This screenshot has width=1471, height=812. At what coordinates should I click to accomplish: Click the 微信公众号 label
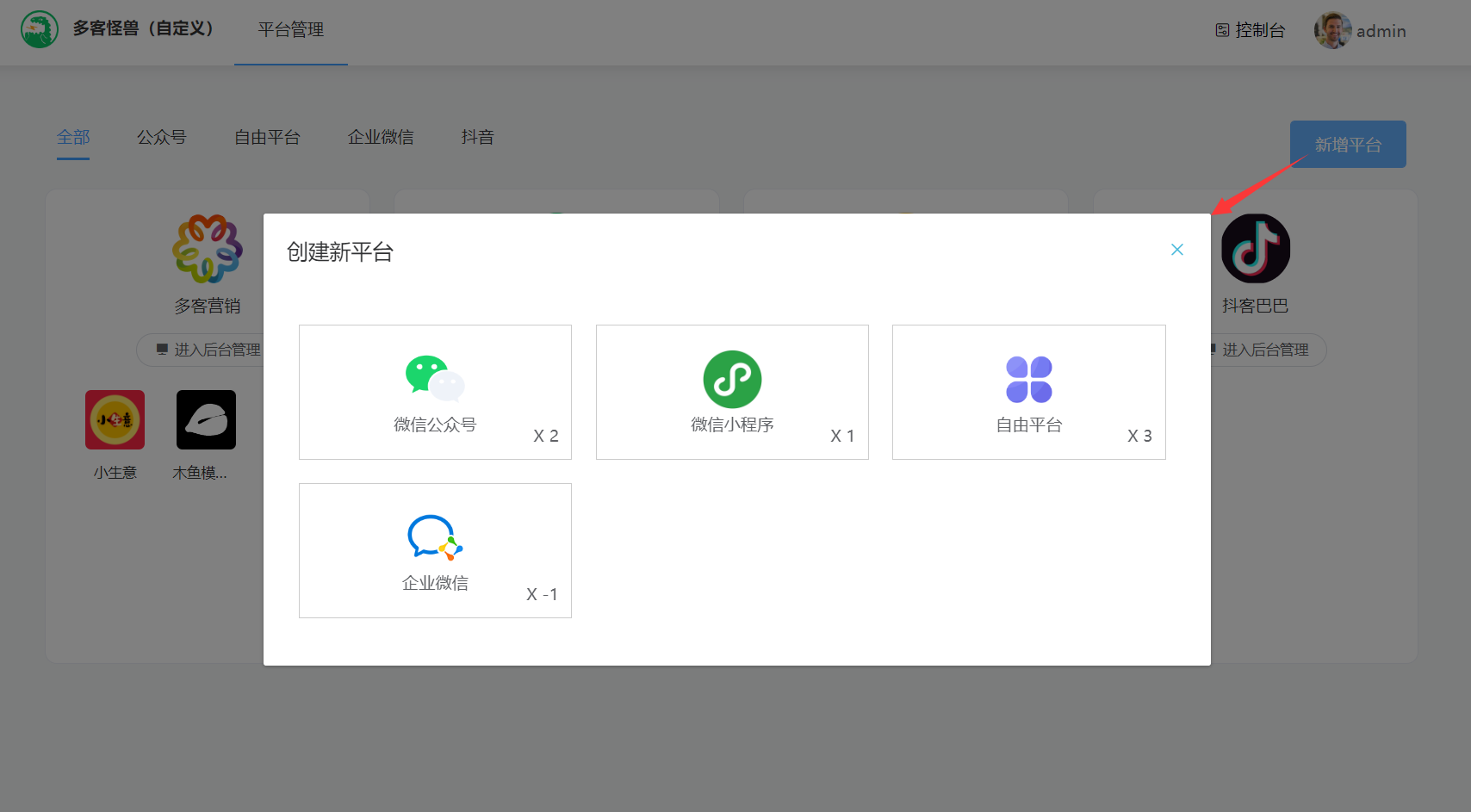tap(435, 425)
